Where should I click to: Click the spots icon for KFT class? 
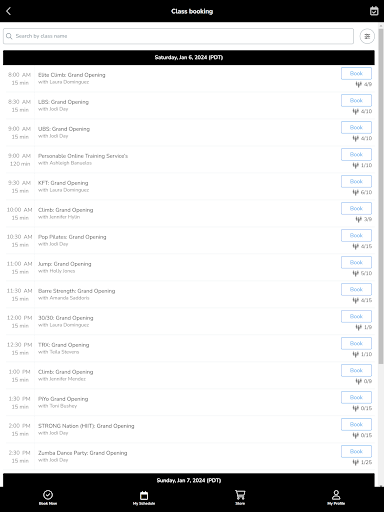point(356,192)
